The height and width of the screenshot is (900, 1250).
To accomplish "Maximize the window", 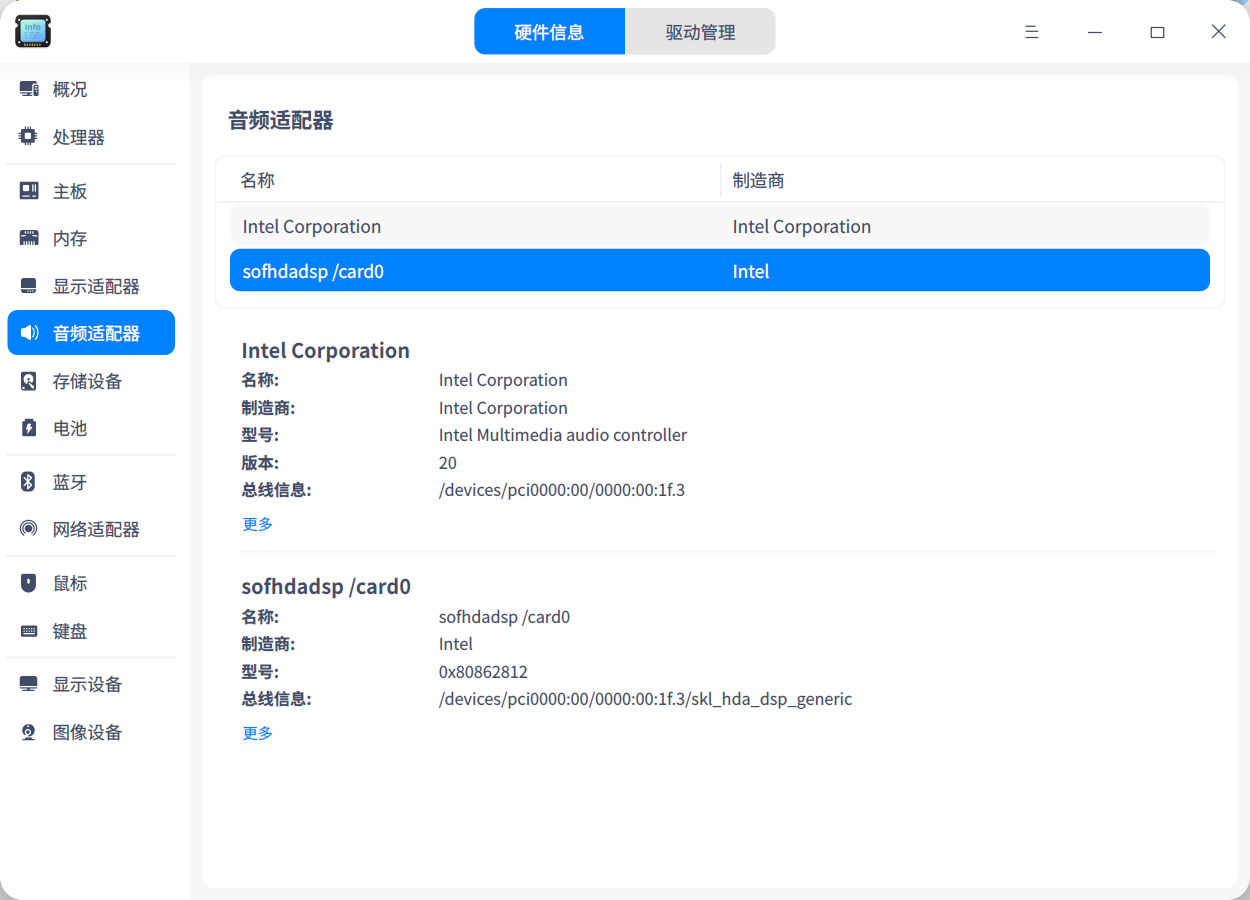I will [1157, 32].
